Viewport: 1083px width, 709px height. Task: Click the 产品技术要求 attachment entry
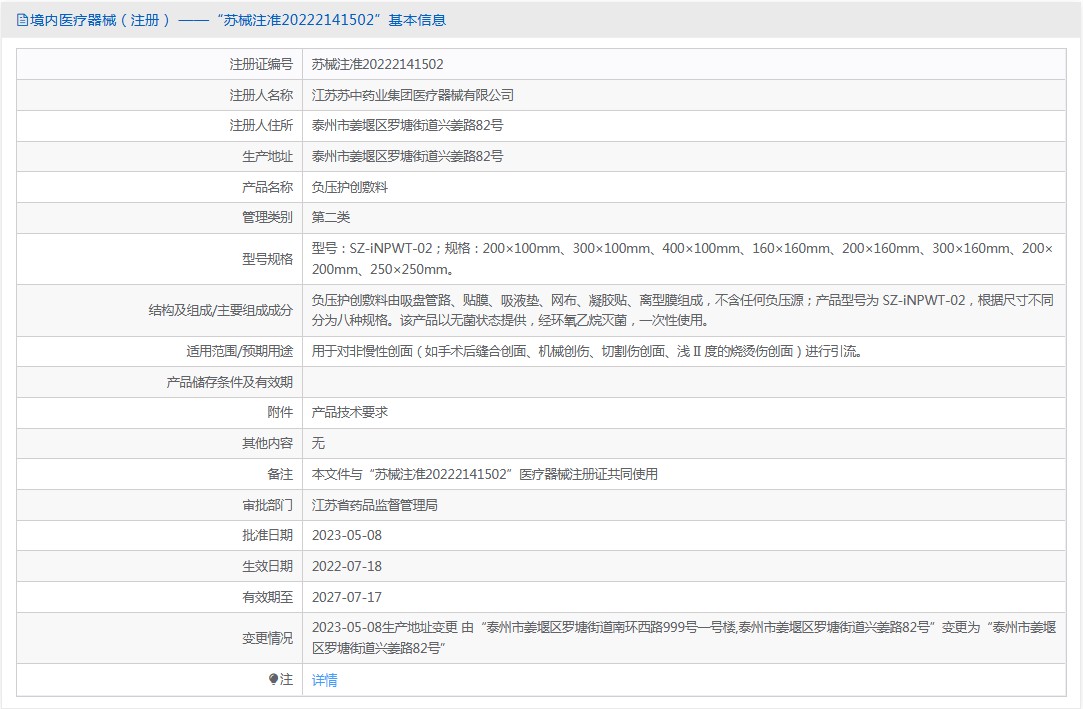click(x=349, y=412)
